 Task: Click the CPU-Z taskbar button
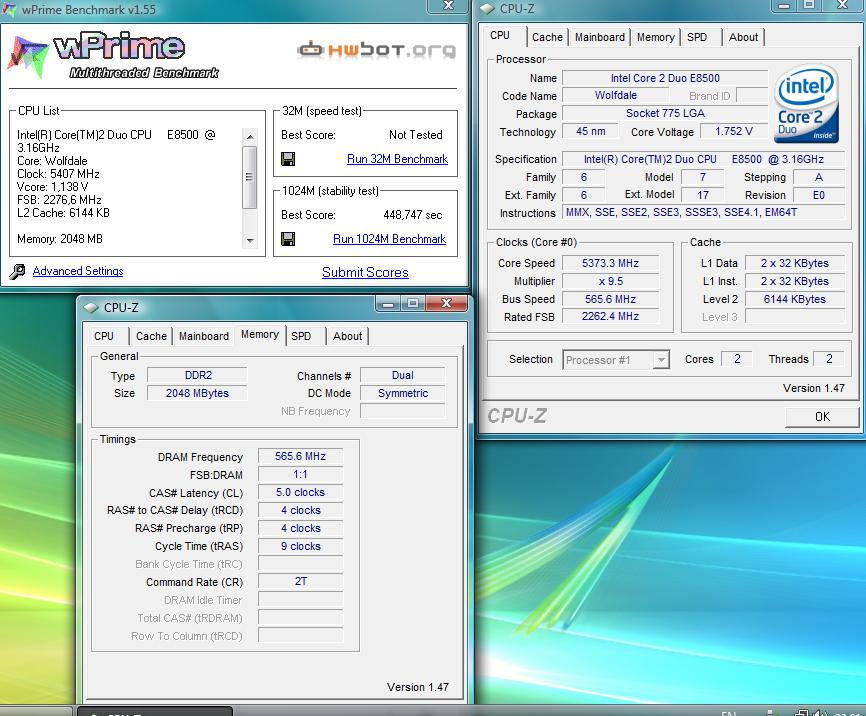155,711
